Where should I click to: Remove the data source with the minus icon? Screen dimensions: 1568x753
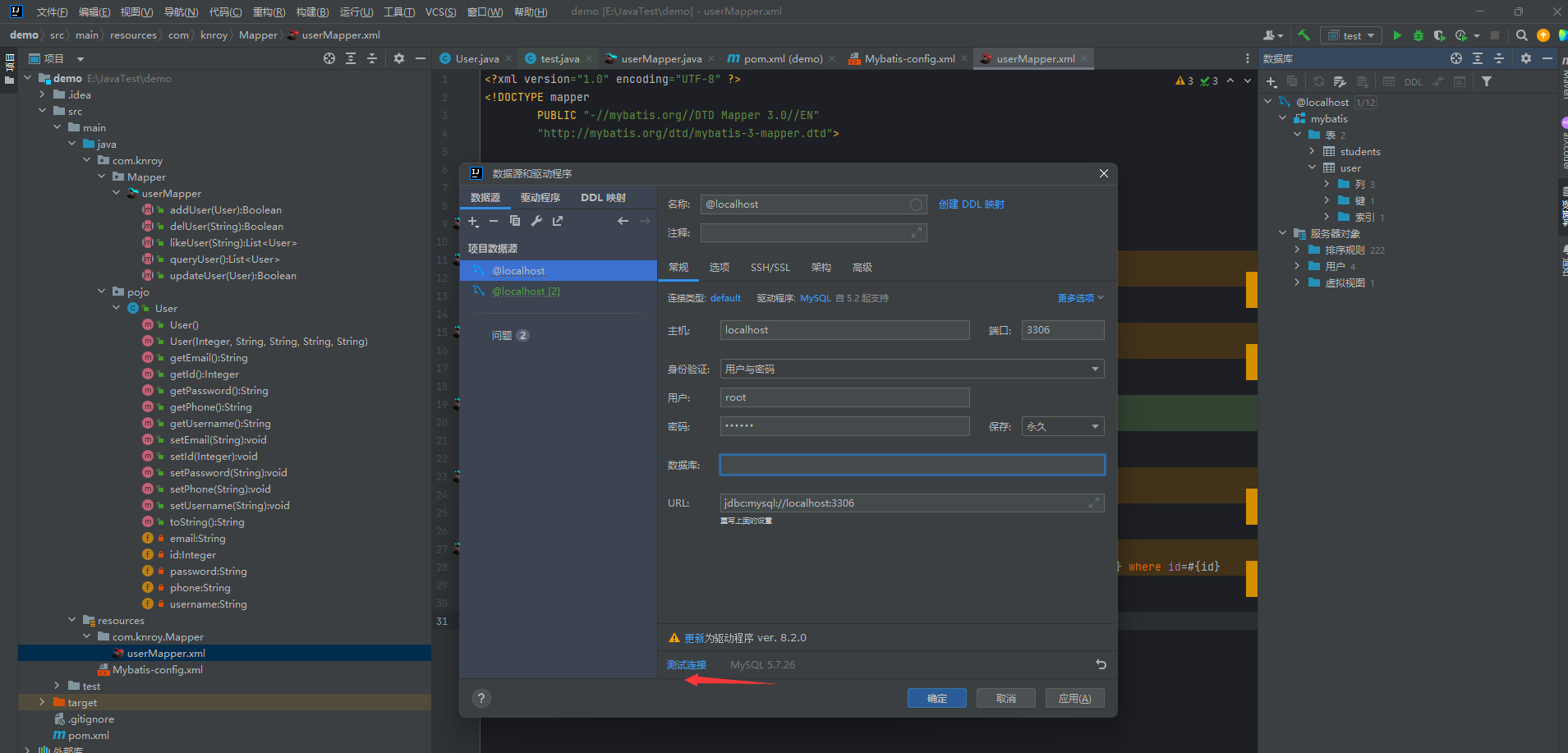[x=494, y=221]
